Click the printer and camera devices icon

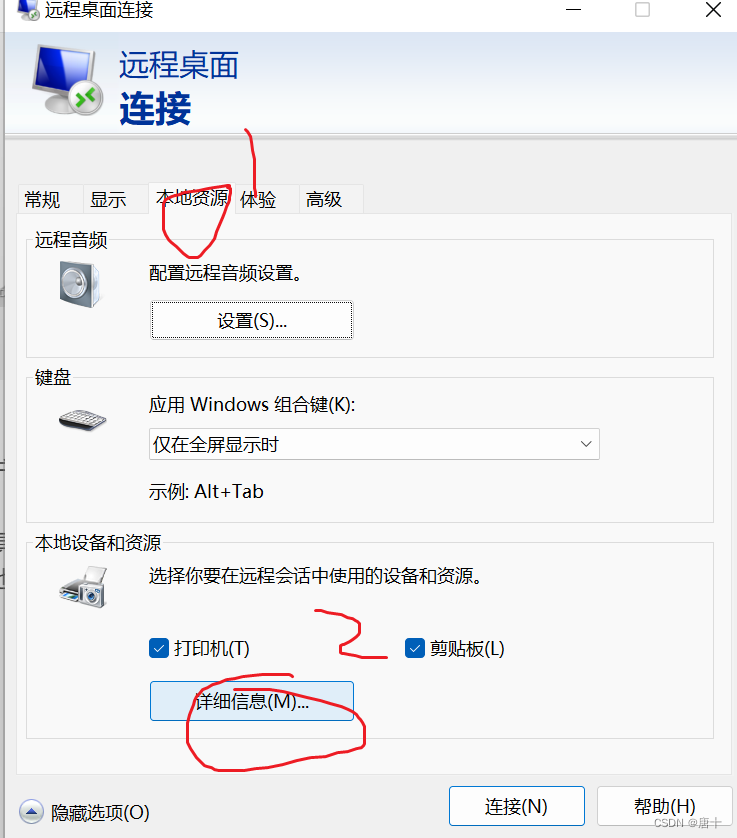click(83, 587)
